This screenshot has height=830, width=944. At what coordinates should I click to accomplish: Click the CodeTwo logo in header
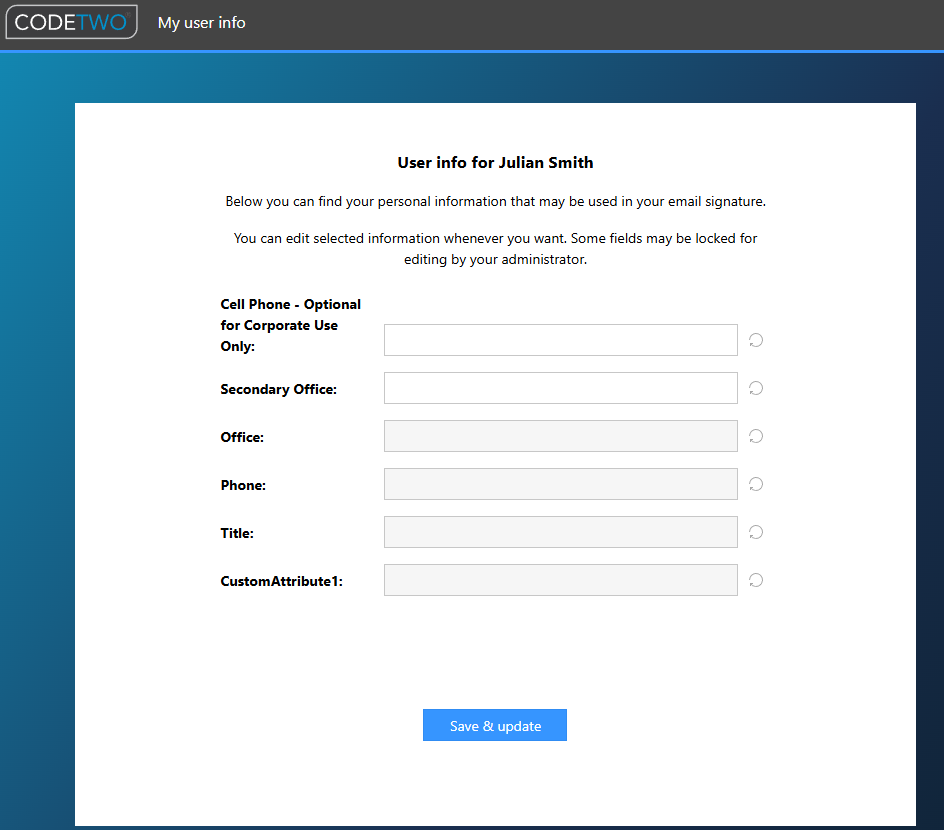coord(71,22)
